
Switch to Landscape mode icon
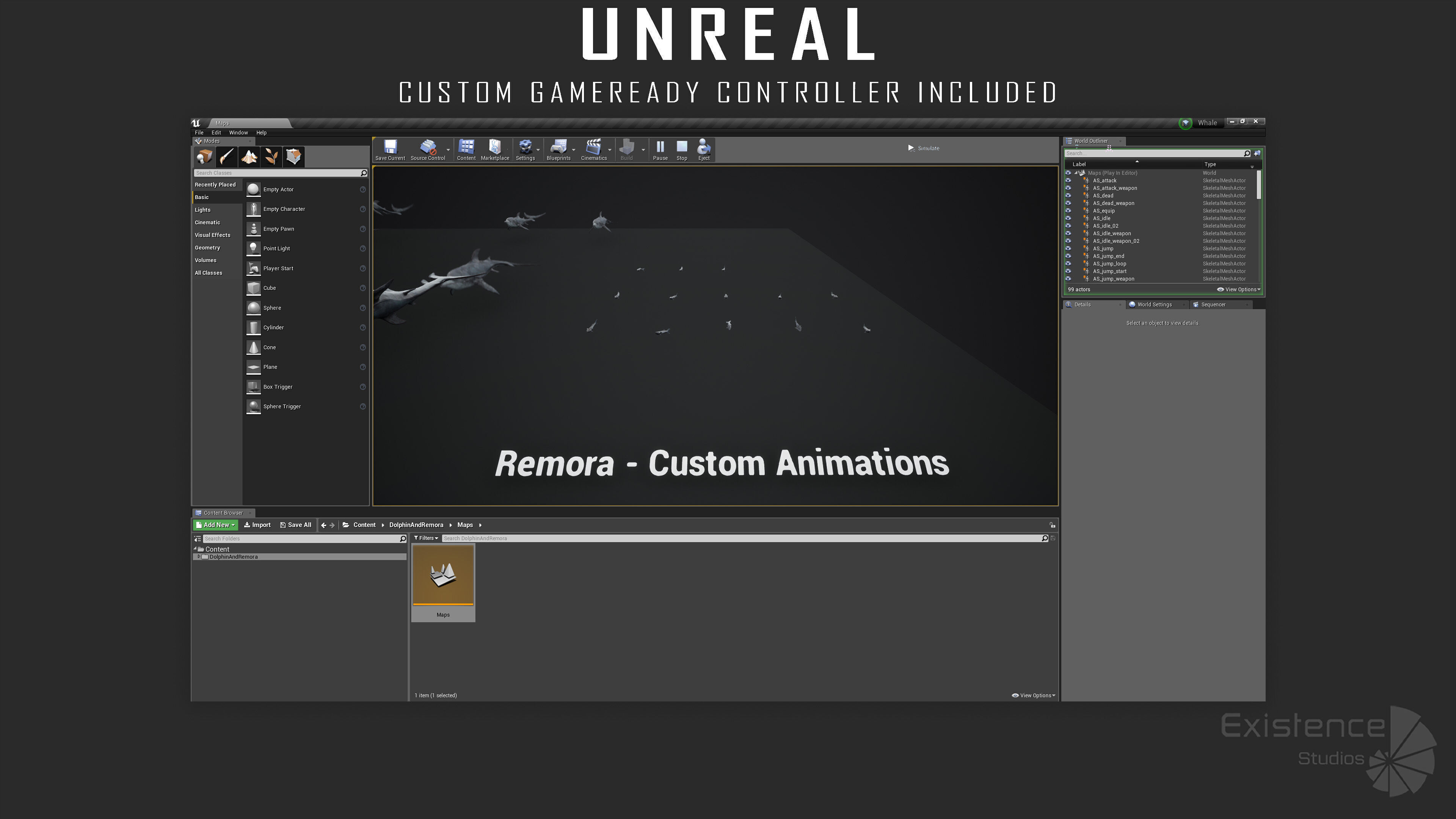249,157
